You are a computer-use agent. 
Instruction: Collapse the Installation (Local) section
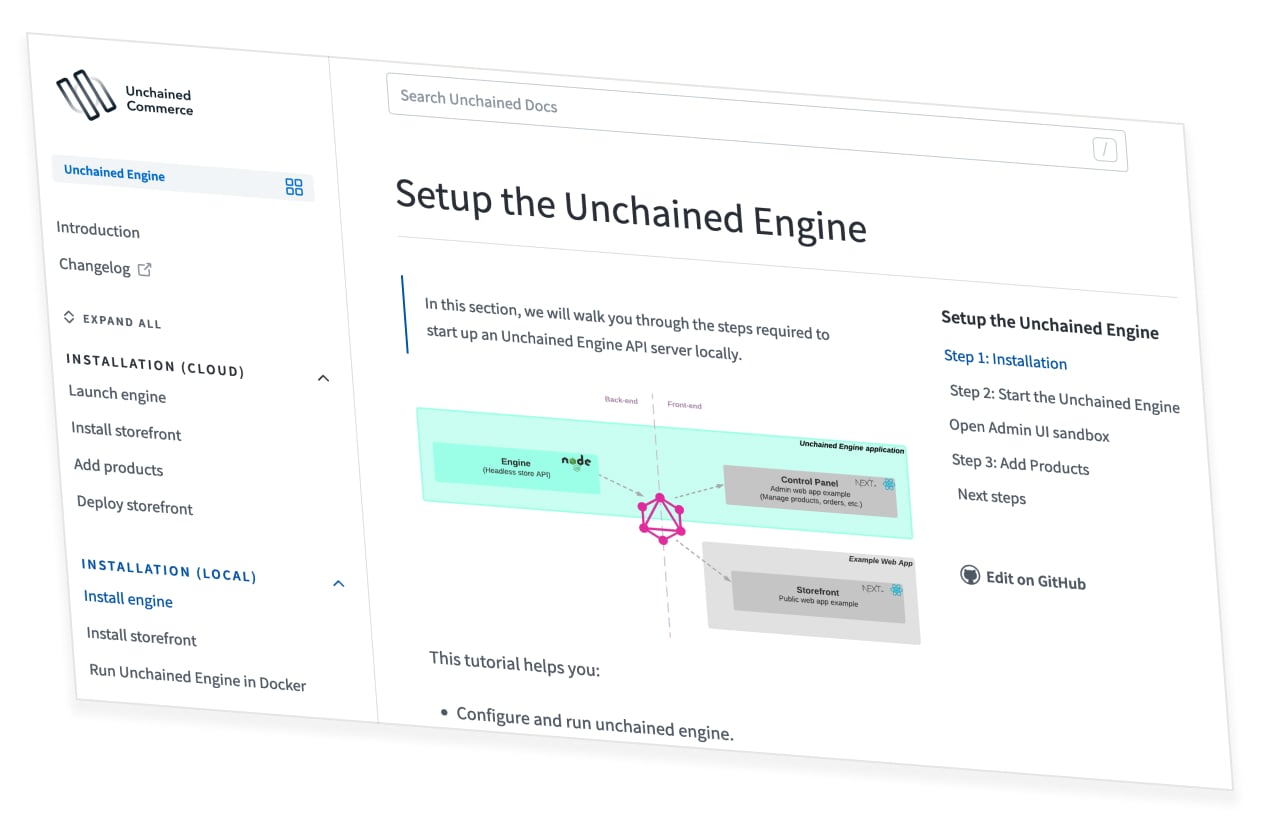338,583
